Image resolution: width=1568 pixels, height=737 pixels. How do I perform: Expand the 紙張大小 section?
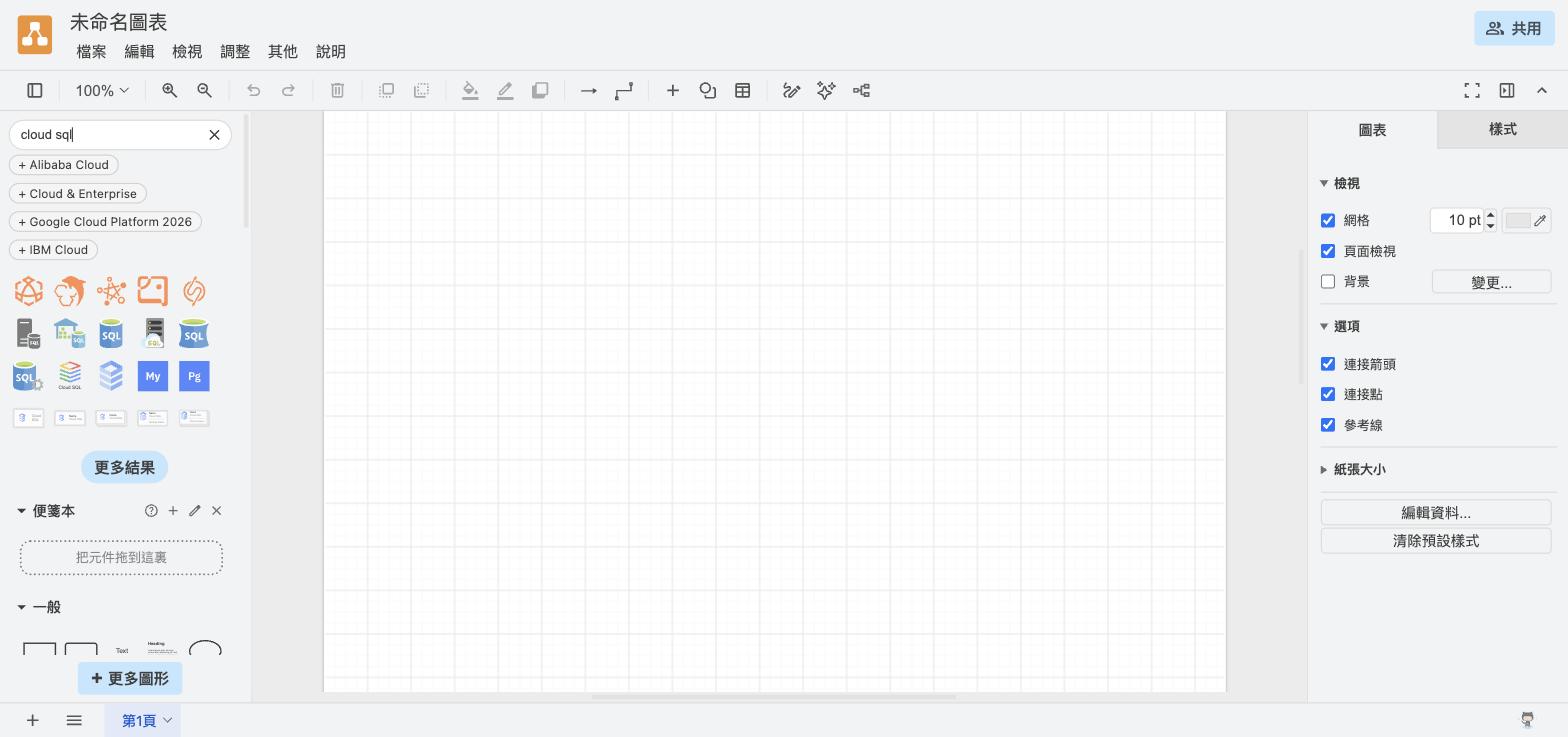pos(1352,469)
